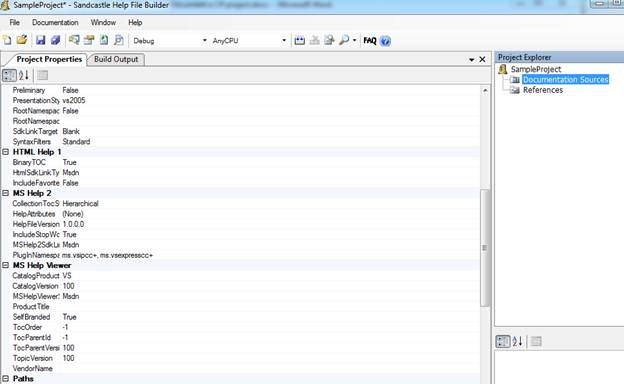This screenshot has width=624, height=384.
Task: Click the properties grid vertical scrollbar thumb
Action: (x=485, y=248)
